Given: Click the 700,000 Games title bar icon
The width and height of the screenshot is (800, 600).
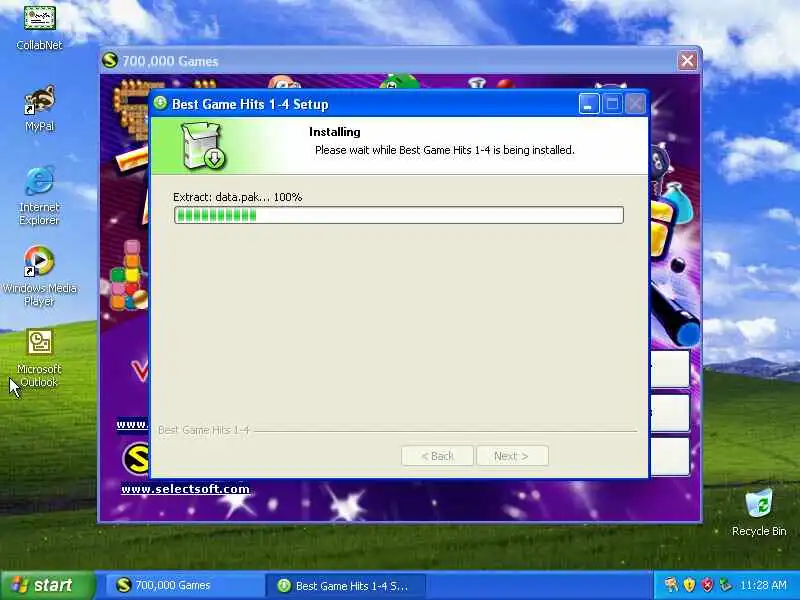Looking at the screenshot, I should pyautogui.click(x=110, y=60).
